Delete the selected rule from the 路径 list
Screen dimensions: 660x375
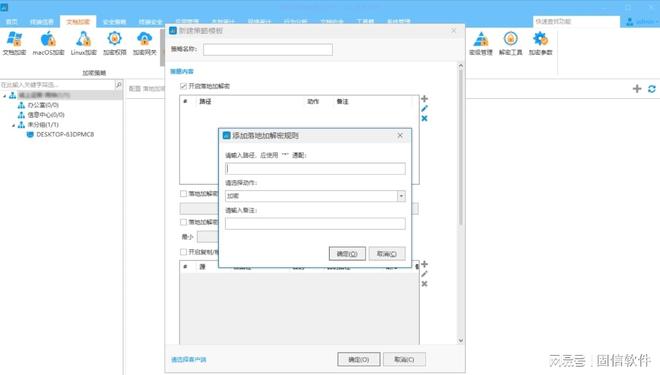pyautogui.click(x=424, y=118)
